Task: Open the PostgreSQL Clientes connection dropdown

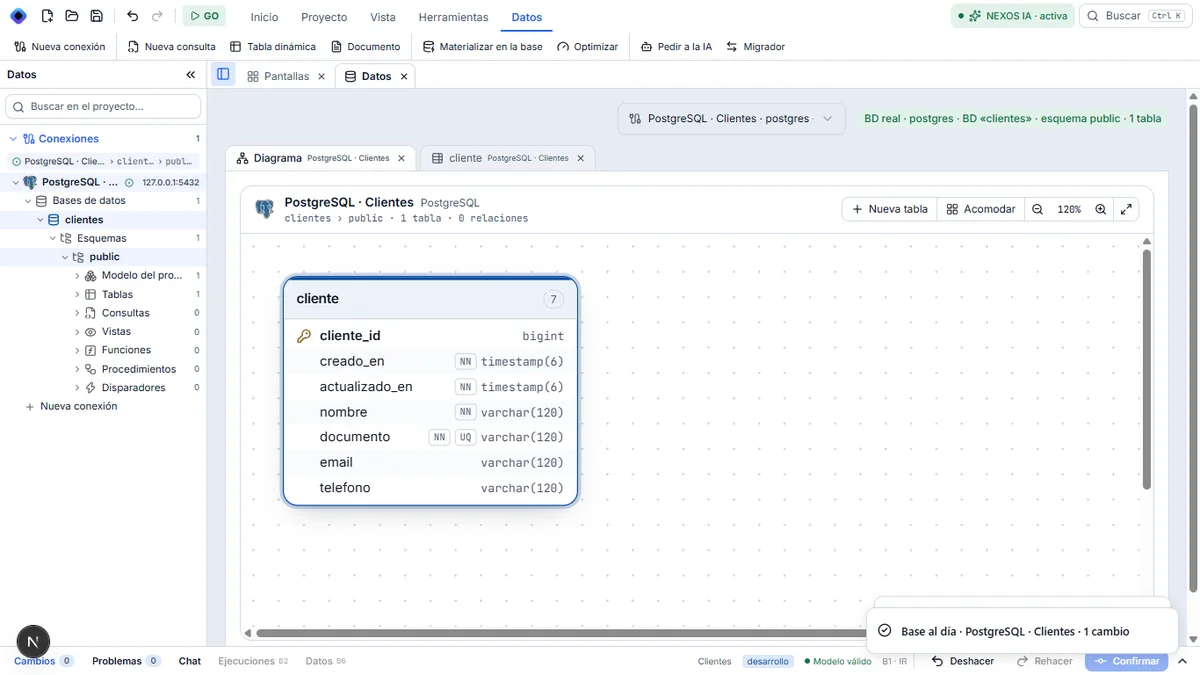Action: 731,118
